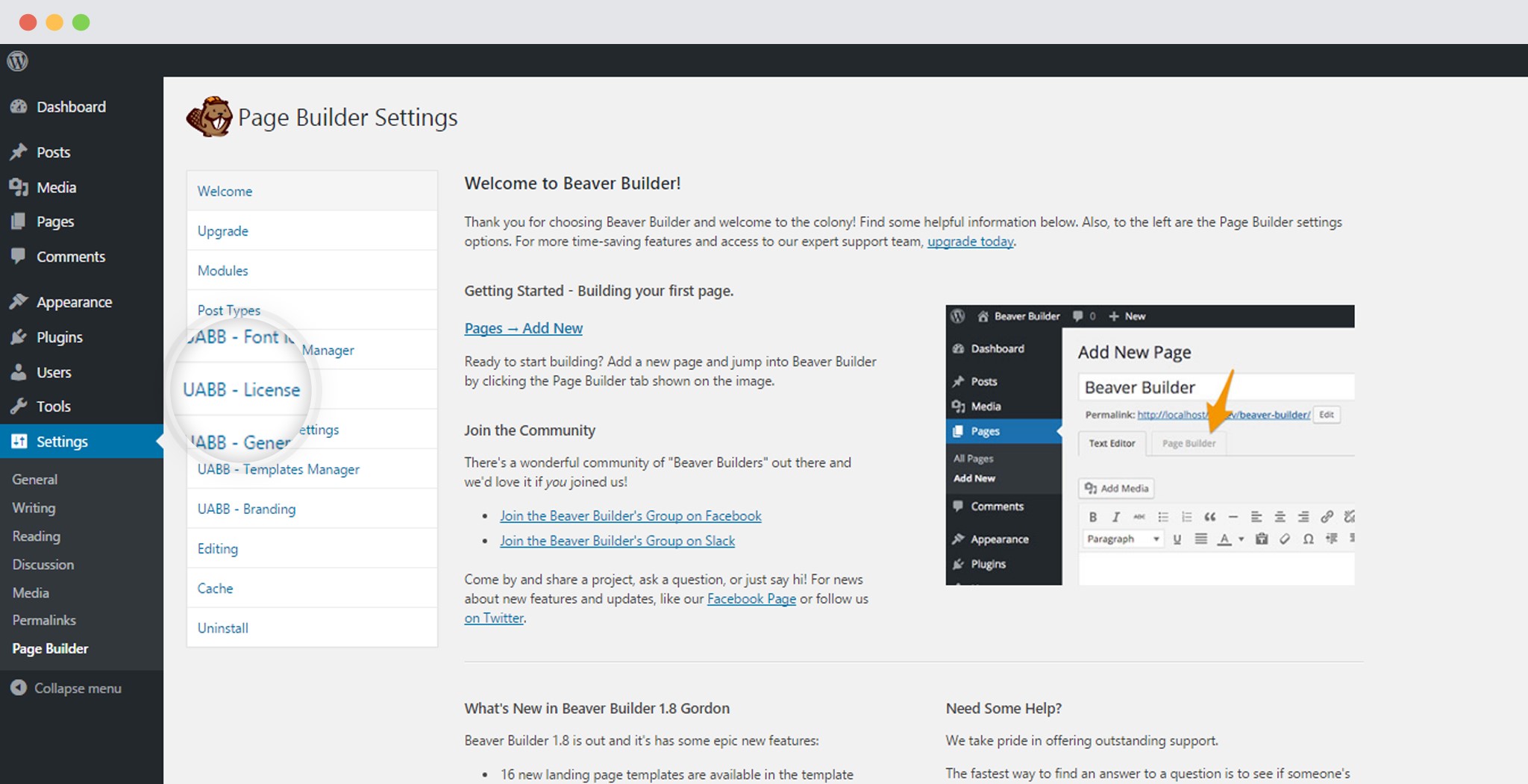Click What's New in Beaver Builder heading

click(597, 708)
